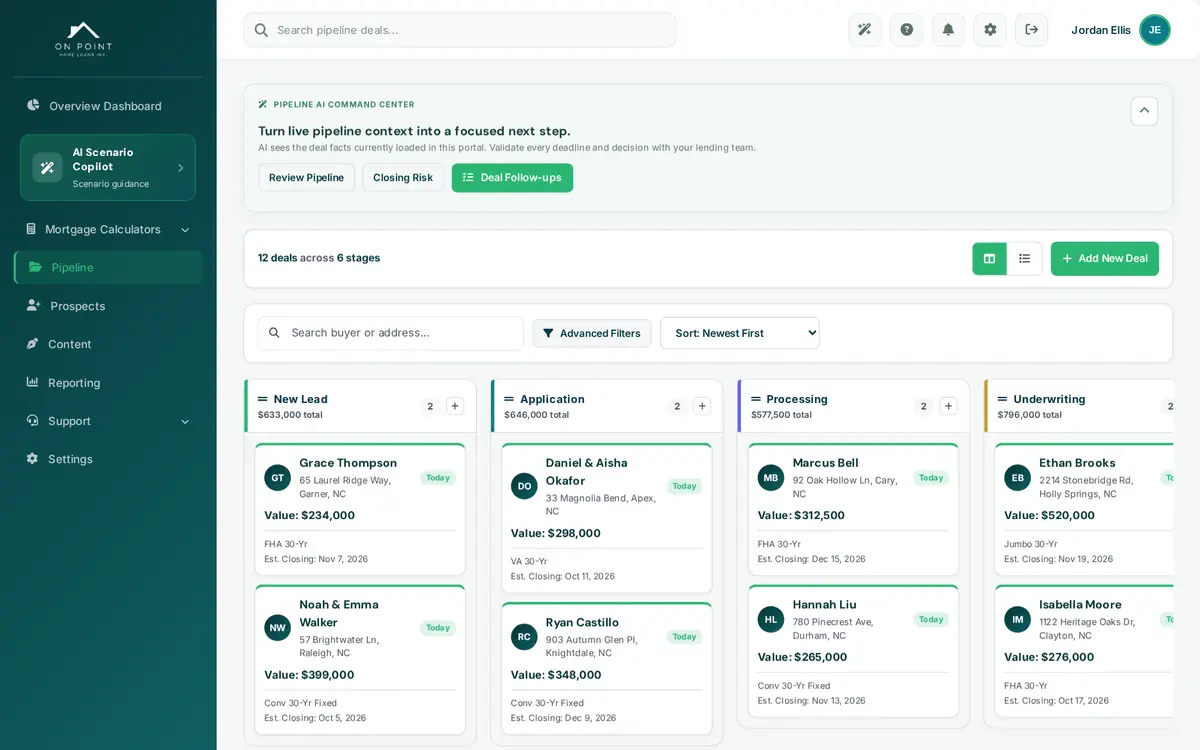The height and width of the screenshot is (750, 1200).
Task: Open notifications bell icon
Action: tap(948, 30)
